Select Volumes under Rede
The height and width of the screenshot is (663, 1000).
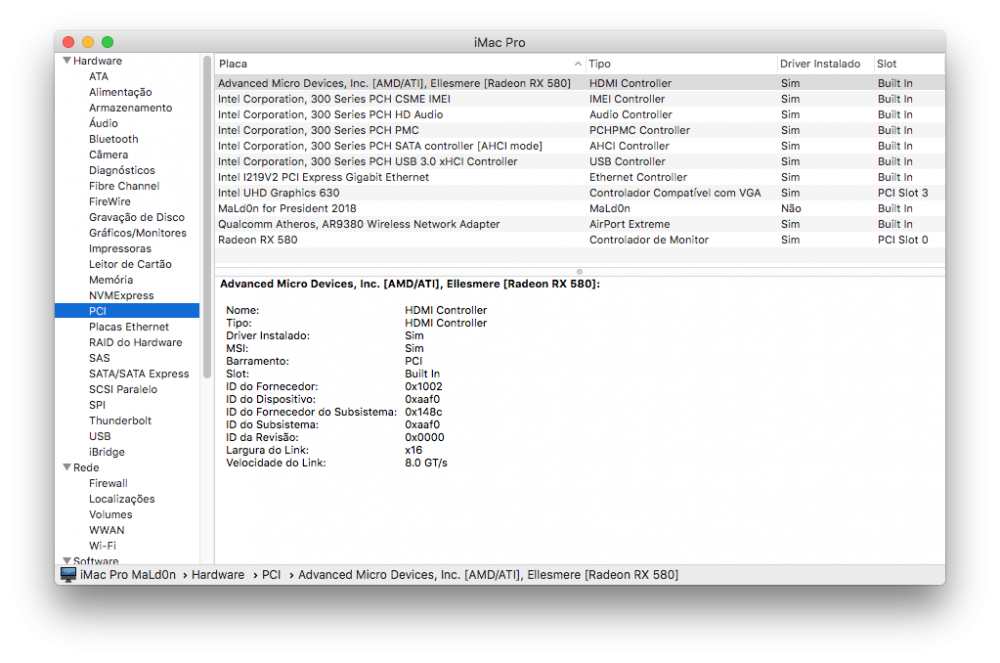[111, 514]
